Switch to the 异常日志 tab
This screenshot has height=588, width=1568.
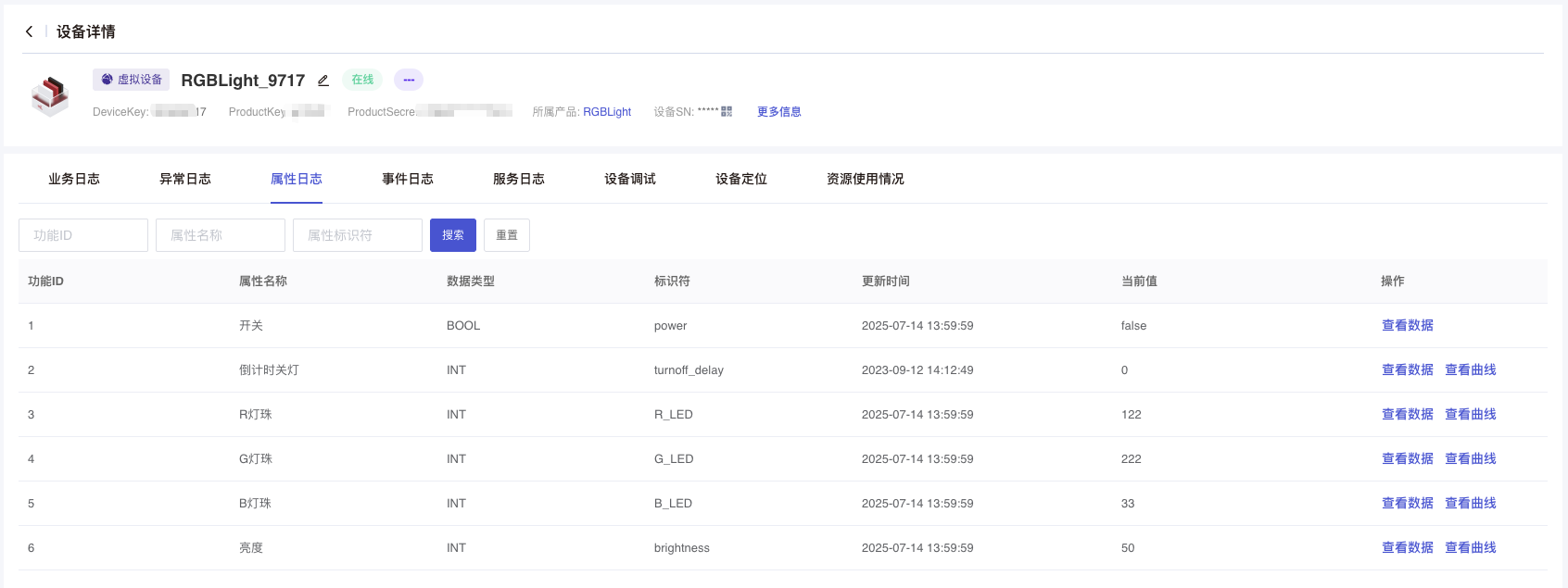pos(185,179)
